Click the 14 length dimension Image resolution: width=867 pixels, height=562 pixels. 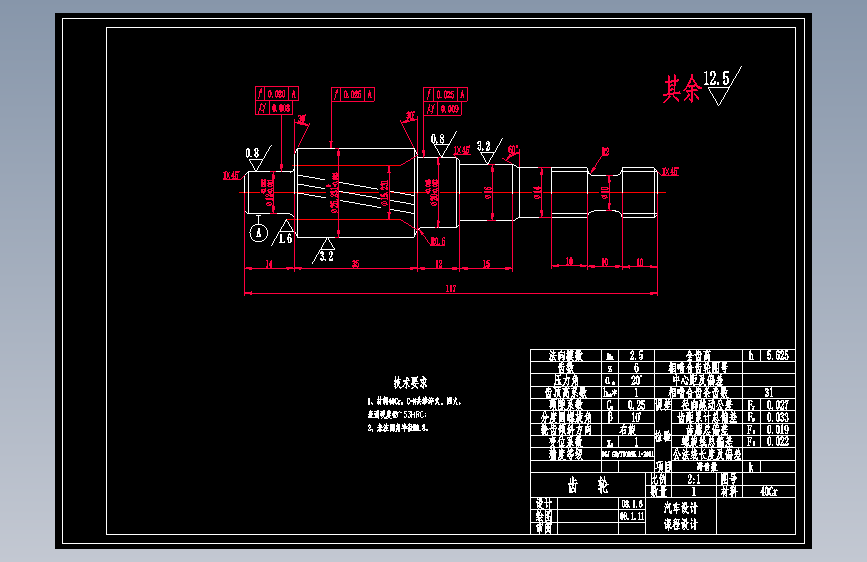(x=269, y=264)
